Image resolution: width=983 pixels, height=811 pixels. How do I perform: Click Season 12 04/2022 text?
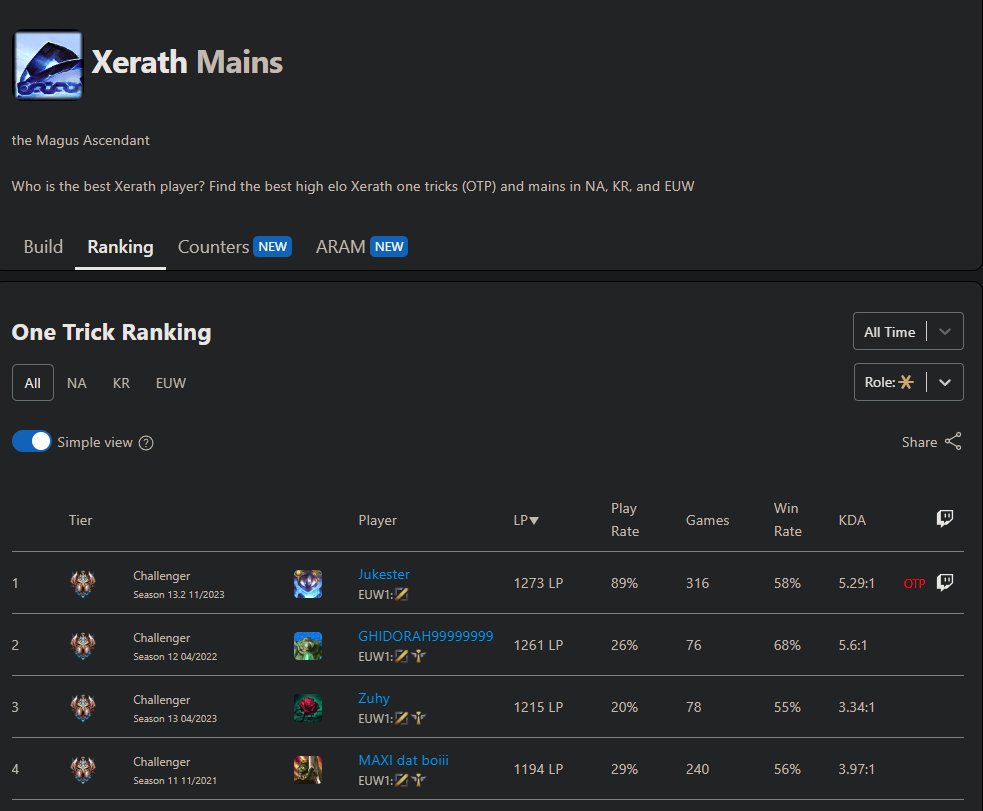175,657
